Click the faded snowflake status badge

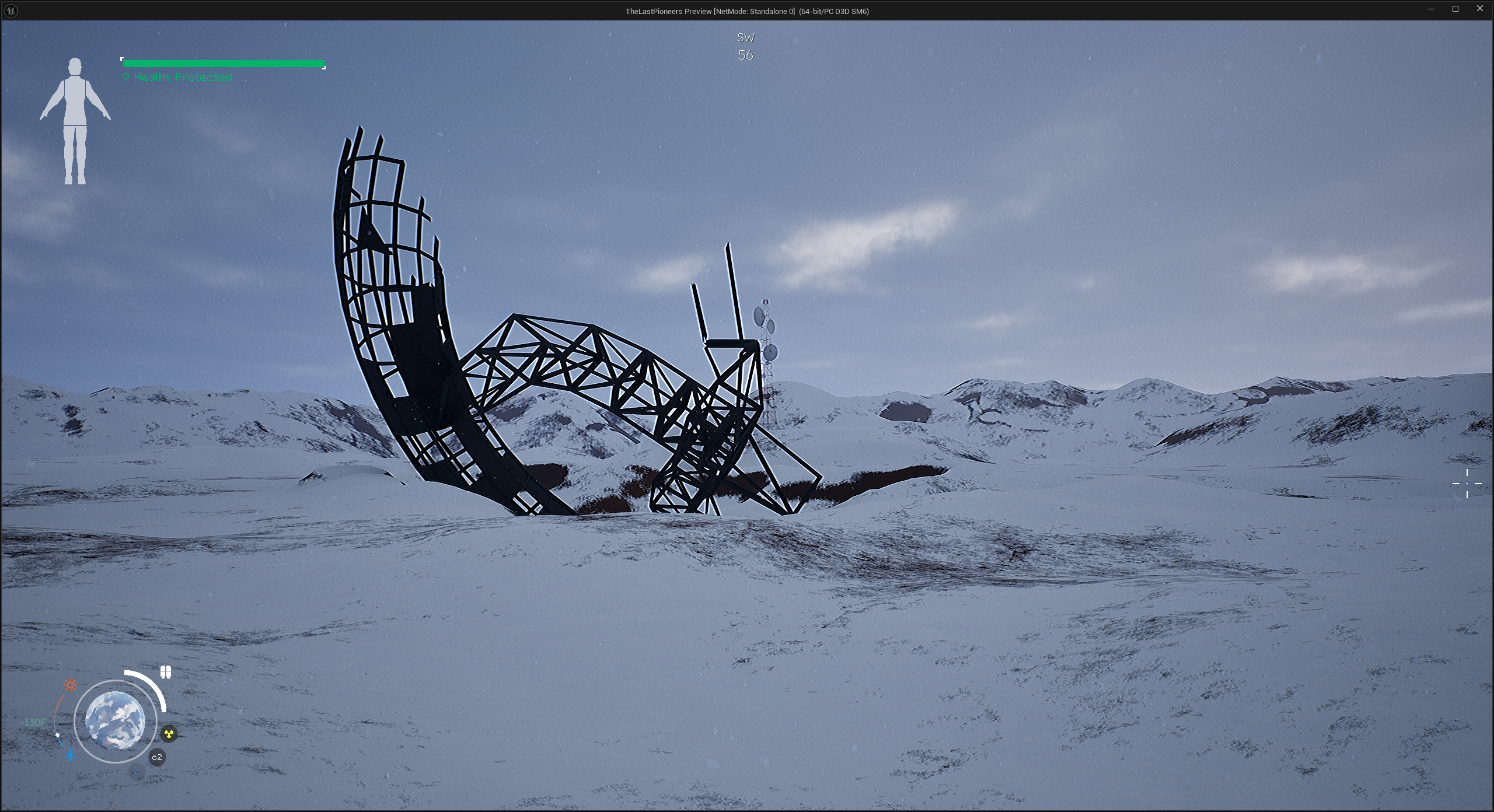(137, 772)
